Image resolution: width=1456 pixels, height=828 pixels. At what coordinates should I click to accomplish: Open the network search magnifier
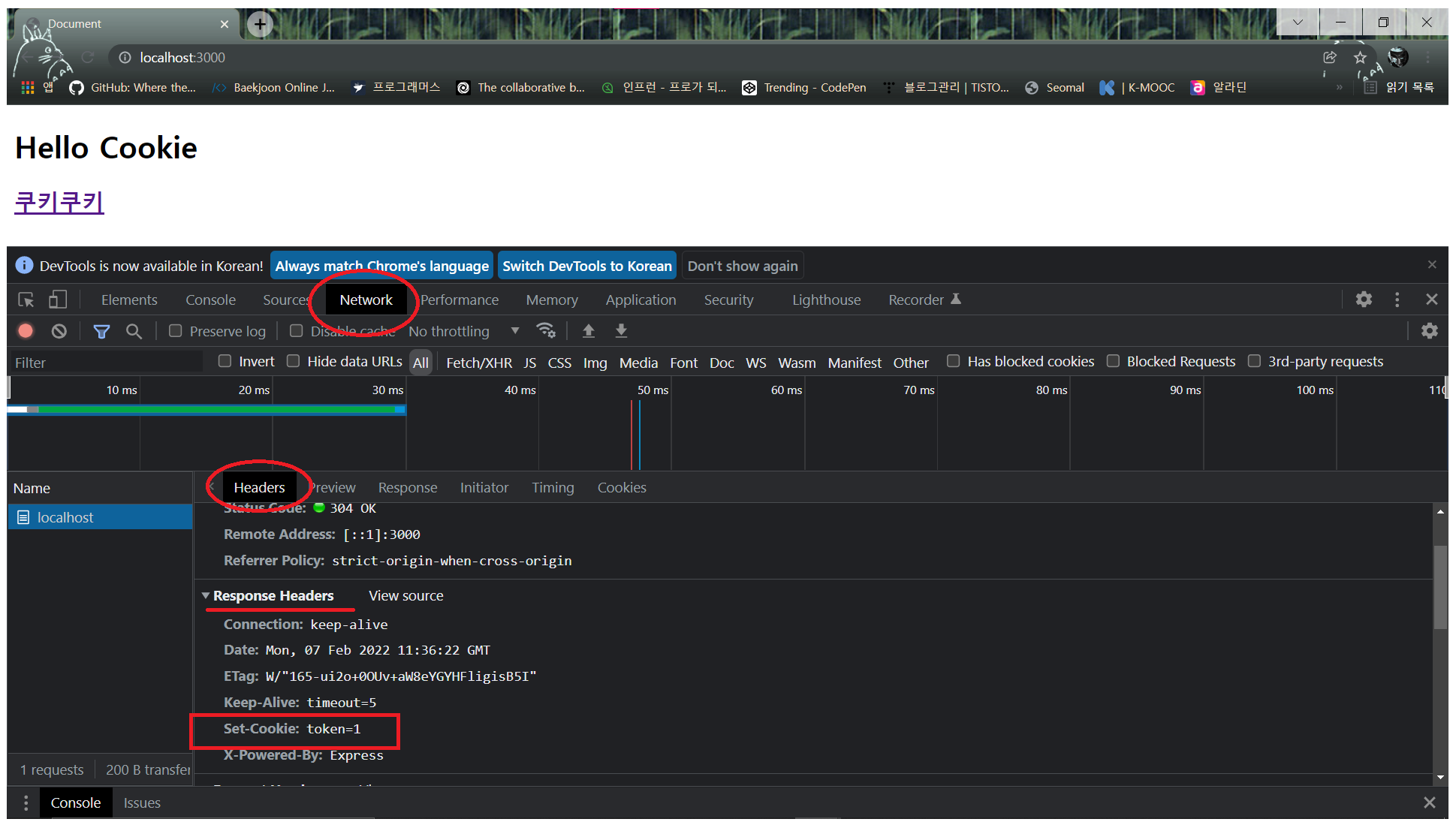[134, 331]
